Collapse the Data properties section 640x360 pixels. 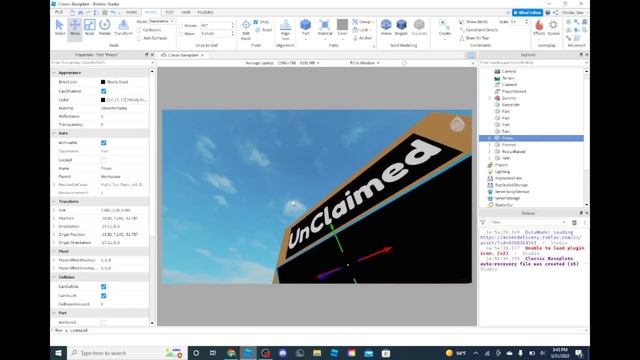(54, 133)
